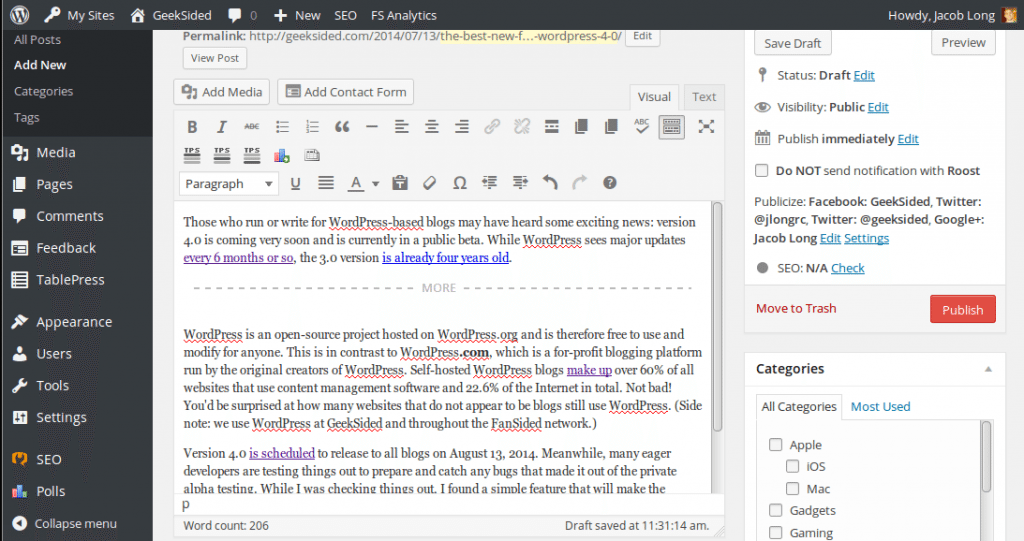Image resolution: width=1024 pixels, height=541 pixels.
Task: Click Edit next to Status: Draft
Action: coord(863,75)
